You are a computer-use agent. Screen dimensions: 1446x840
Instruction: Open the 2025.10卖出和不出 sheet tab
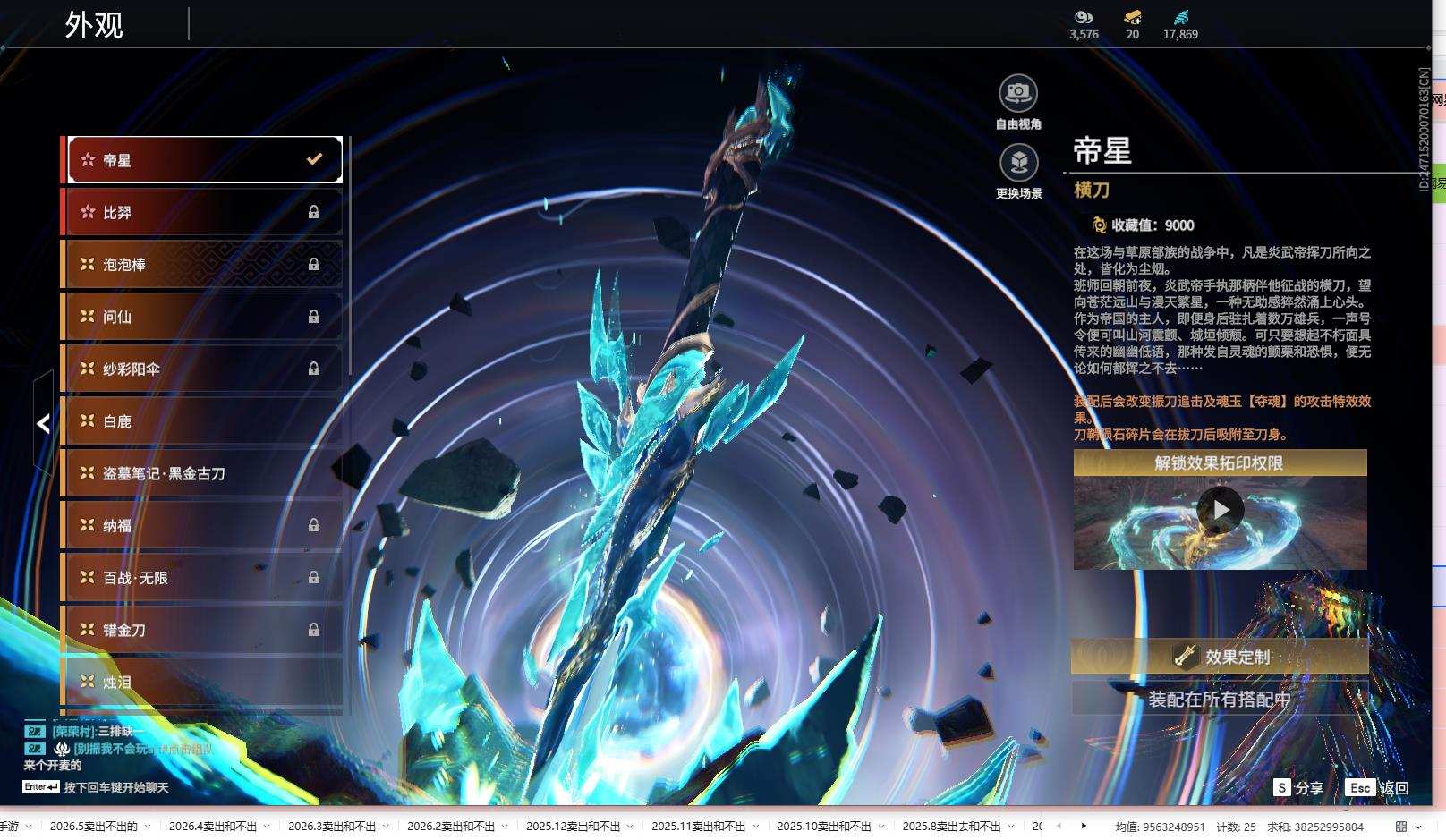click(824, 826)
